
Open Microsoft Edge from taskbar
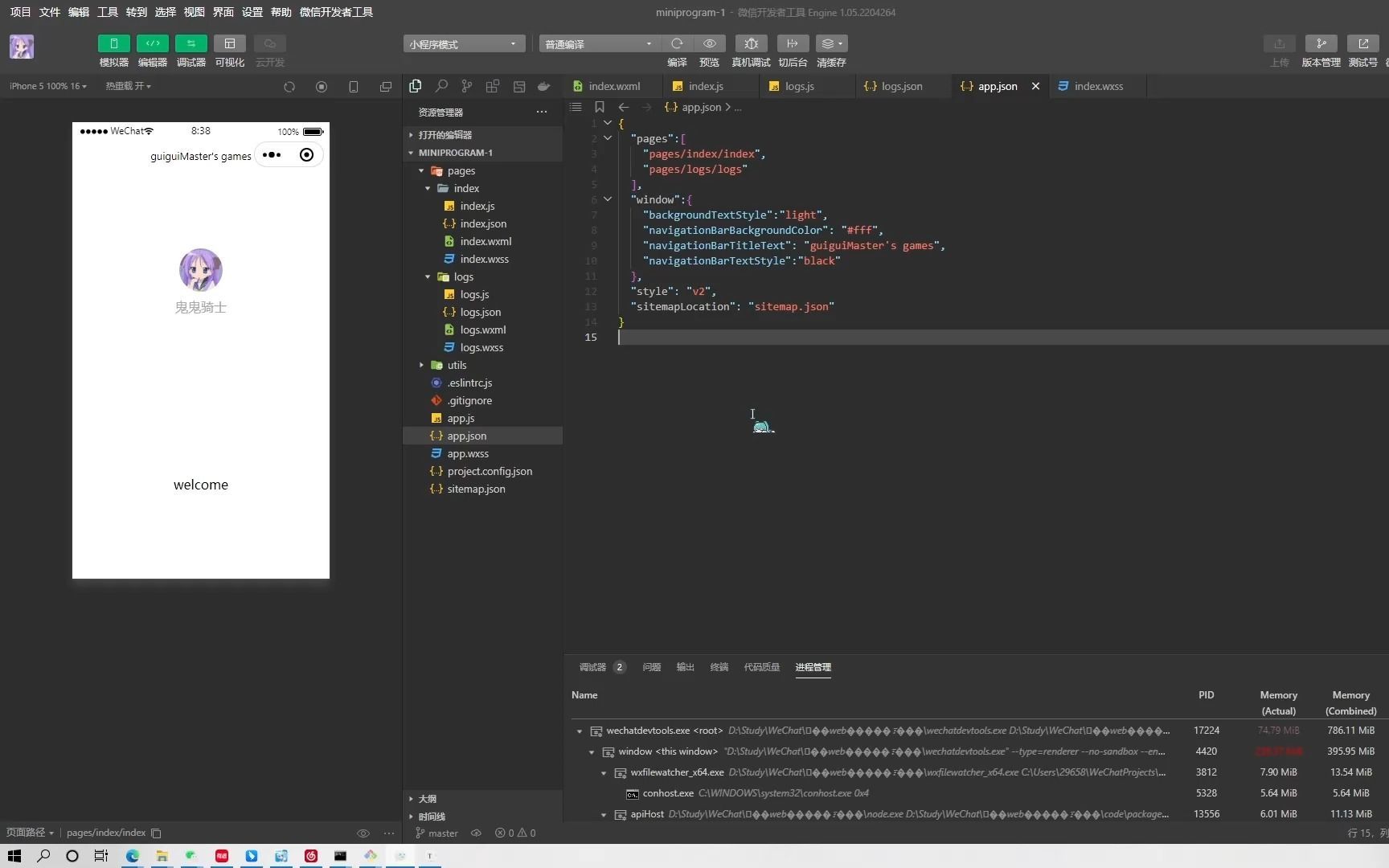coord(133,856)
